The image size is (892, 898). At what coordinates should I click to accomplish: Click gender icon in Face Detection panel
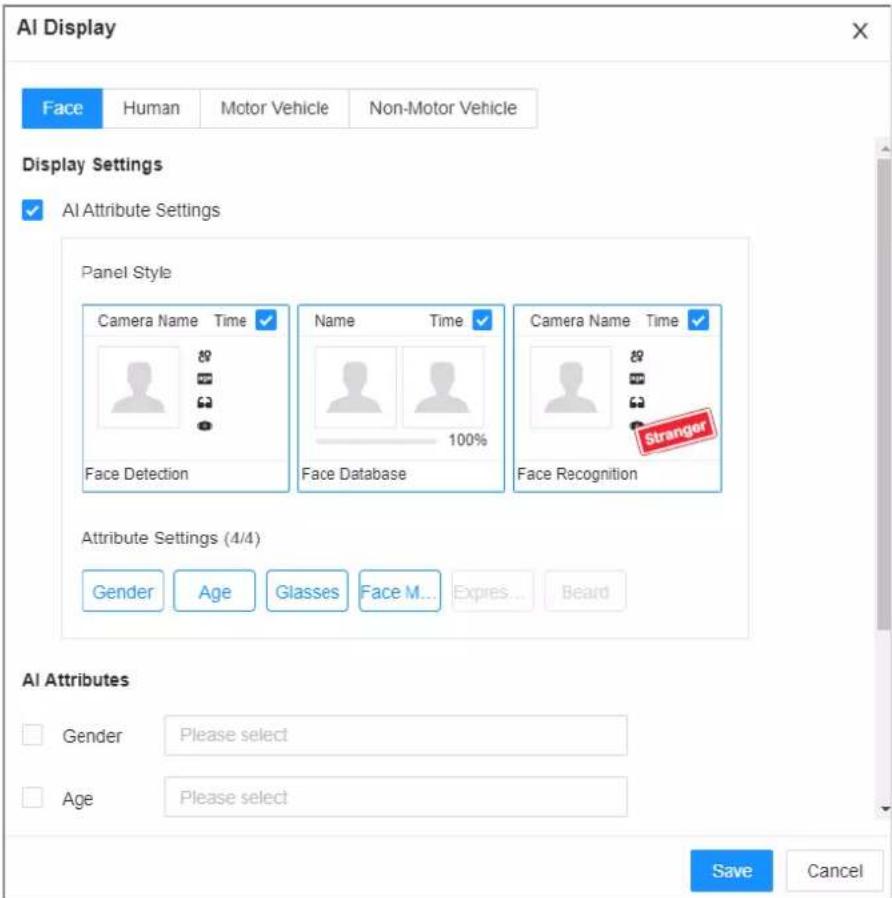204,356
